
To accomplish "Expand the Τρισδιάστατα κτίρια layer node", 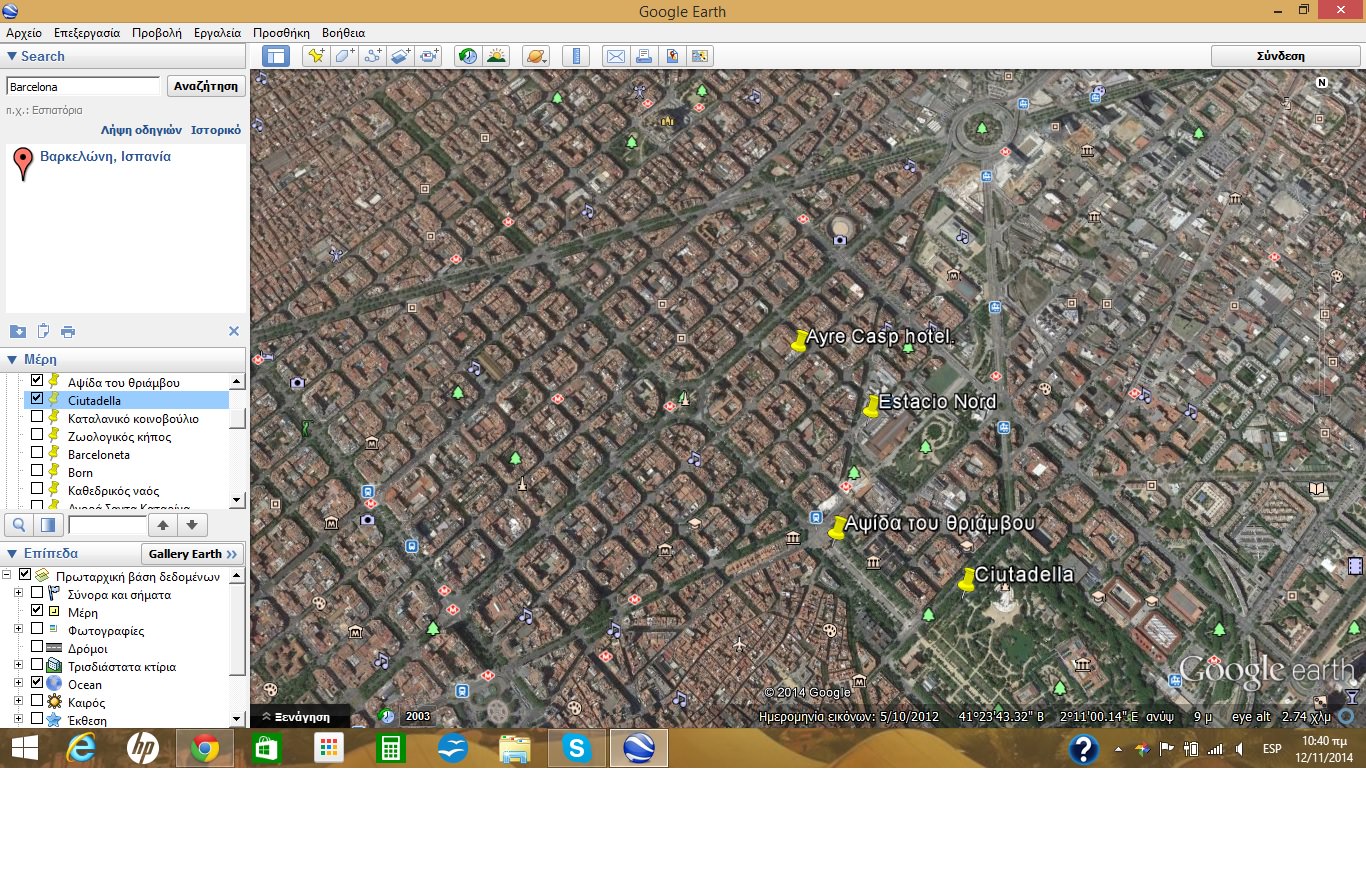I will (18, 665).
